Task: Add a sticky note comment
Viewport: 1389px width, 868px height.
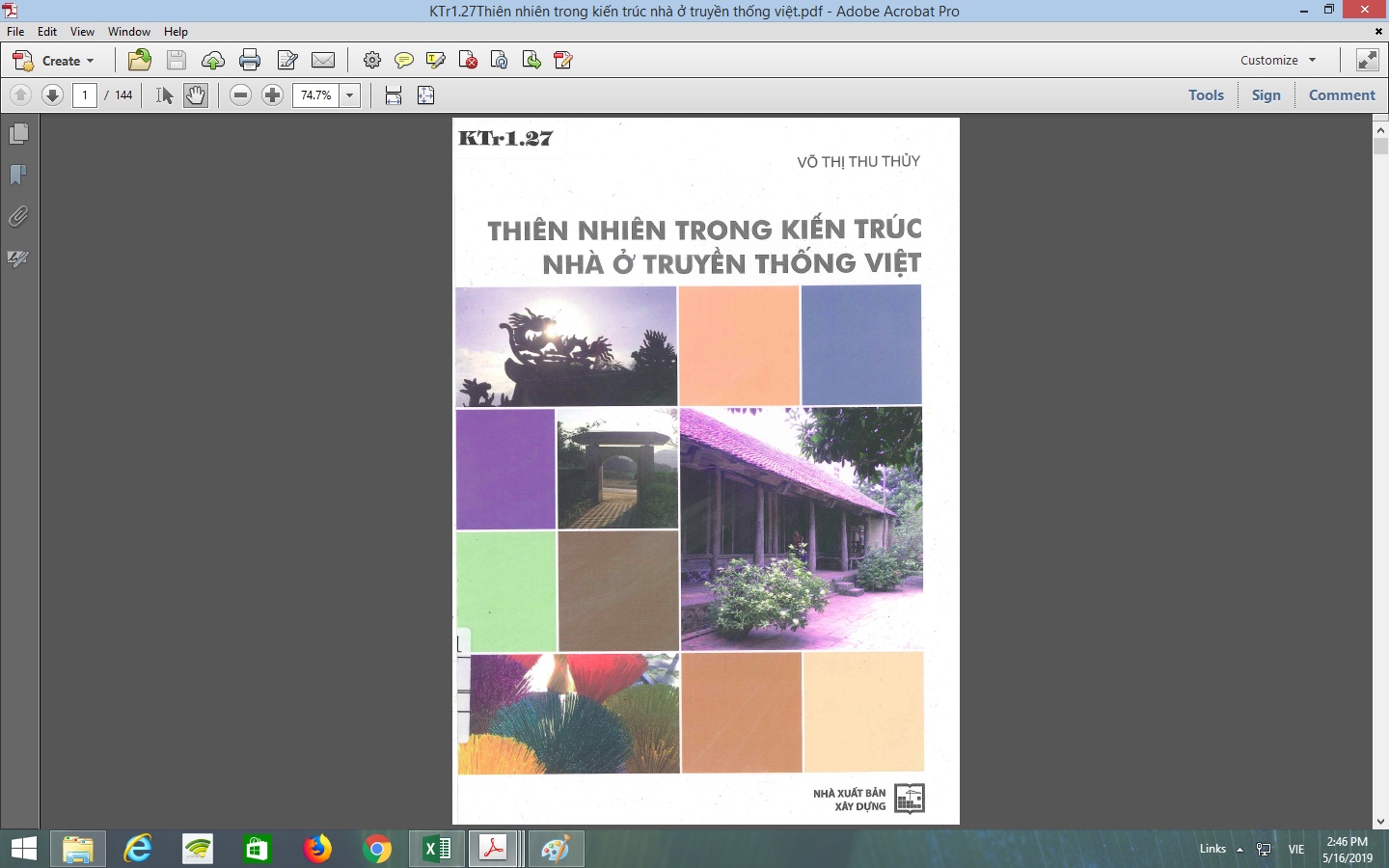Action: coord(404,61)
